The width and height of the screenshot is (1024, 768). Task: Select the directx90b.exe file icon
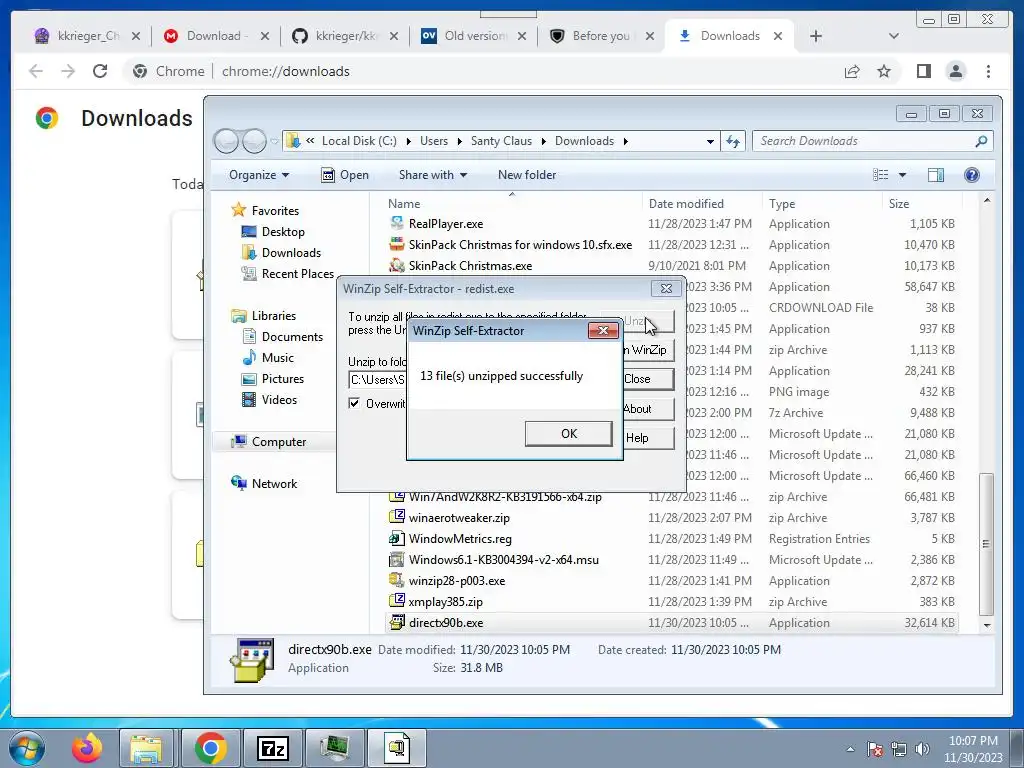pyautogui.click(x=396, y=622)
